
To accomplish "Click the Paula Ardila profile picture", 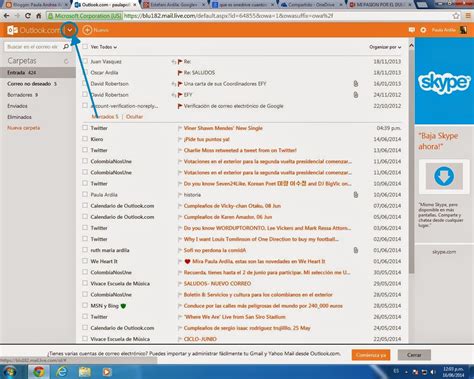I will point(463,30).
